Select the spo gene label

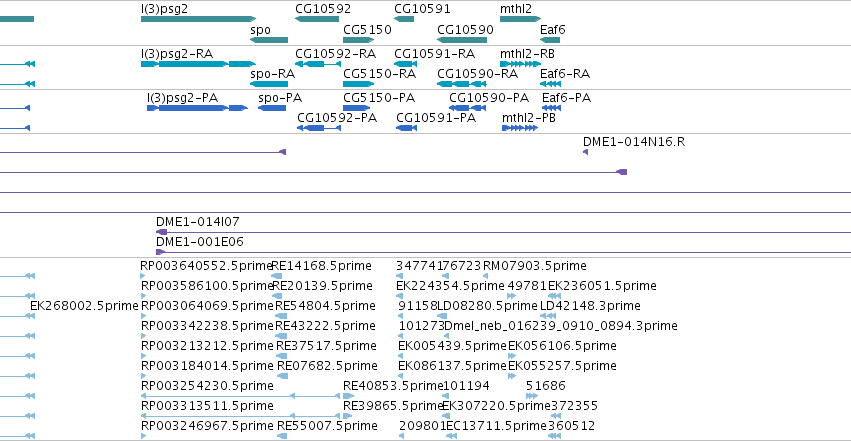[x=261, y=30]
